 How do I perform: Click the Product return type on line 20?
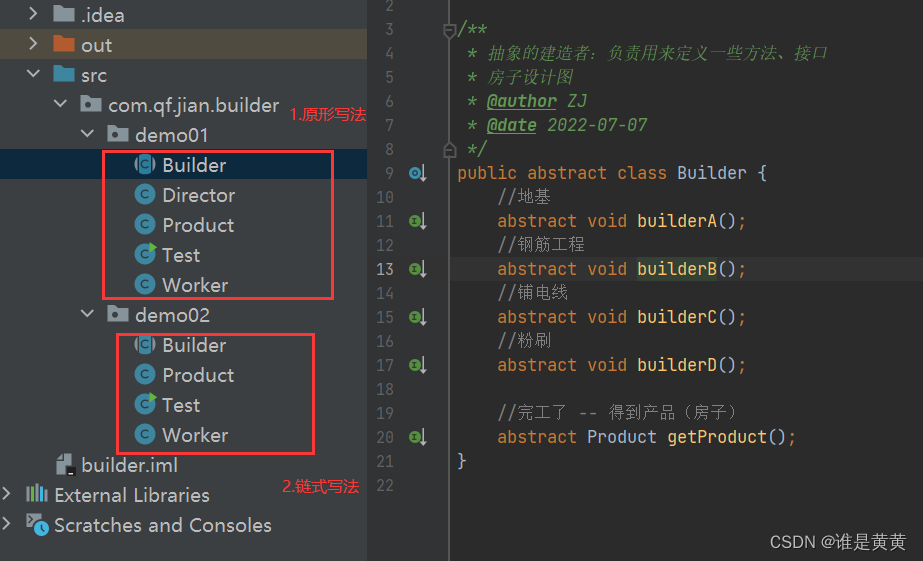pos(622,437)
